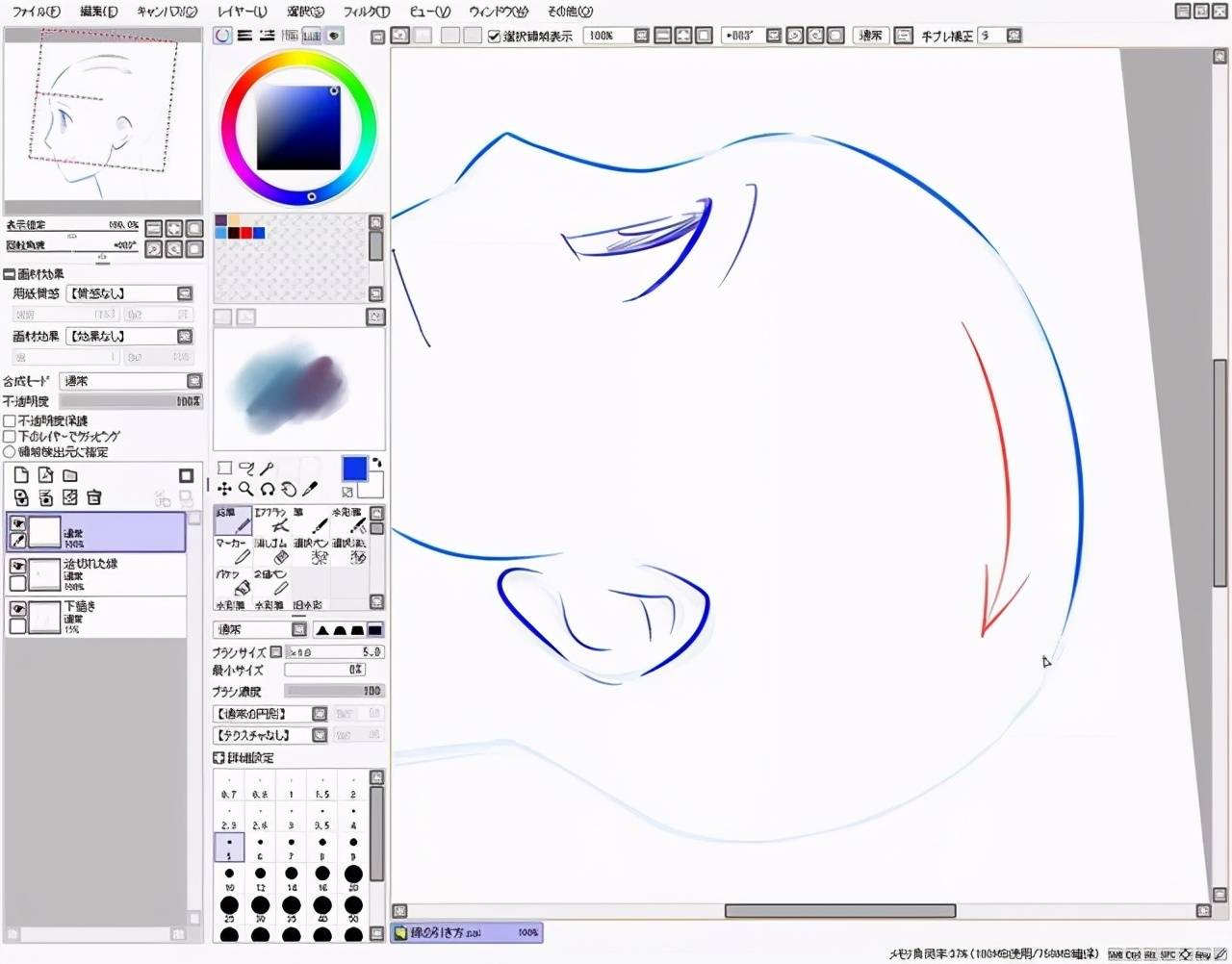Delete the layer with the trash icon

[x=93, y=497]
